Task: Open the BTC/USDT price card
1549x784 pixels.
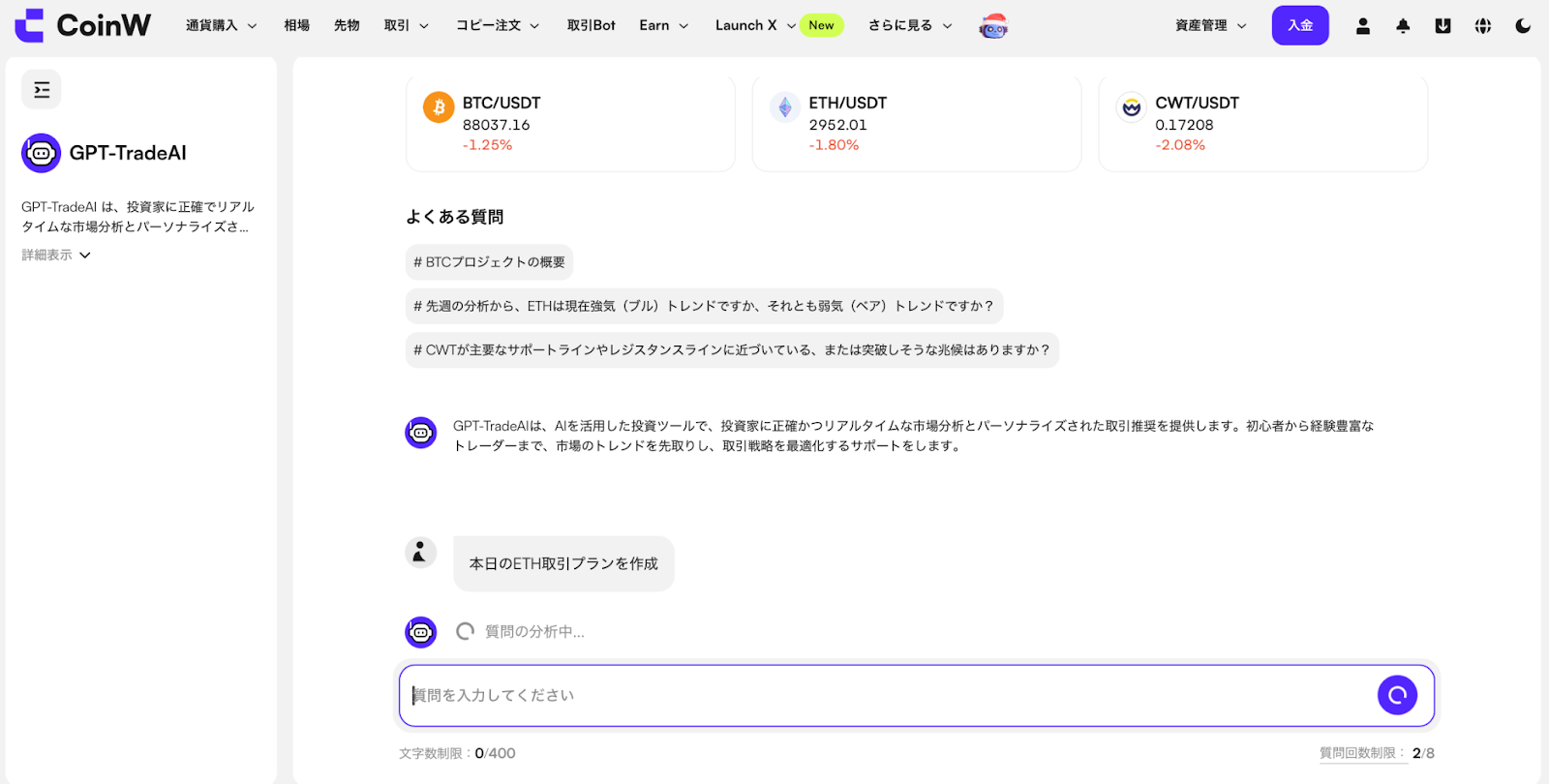Action: click(x=569, y=123)
